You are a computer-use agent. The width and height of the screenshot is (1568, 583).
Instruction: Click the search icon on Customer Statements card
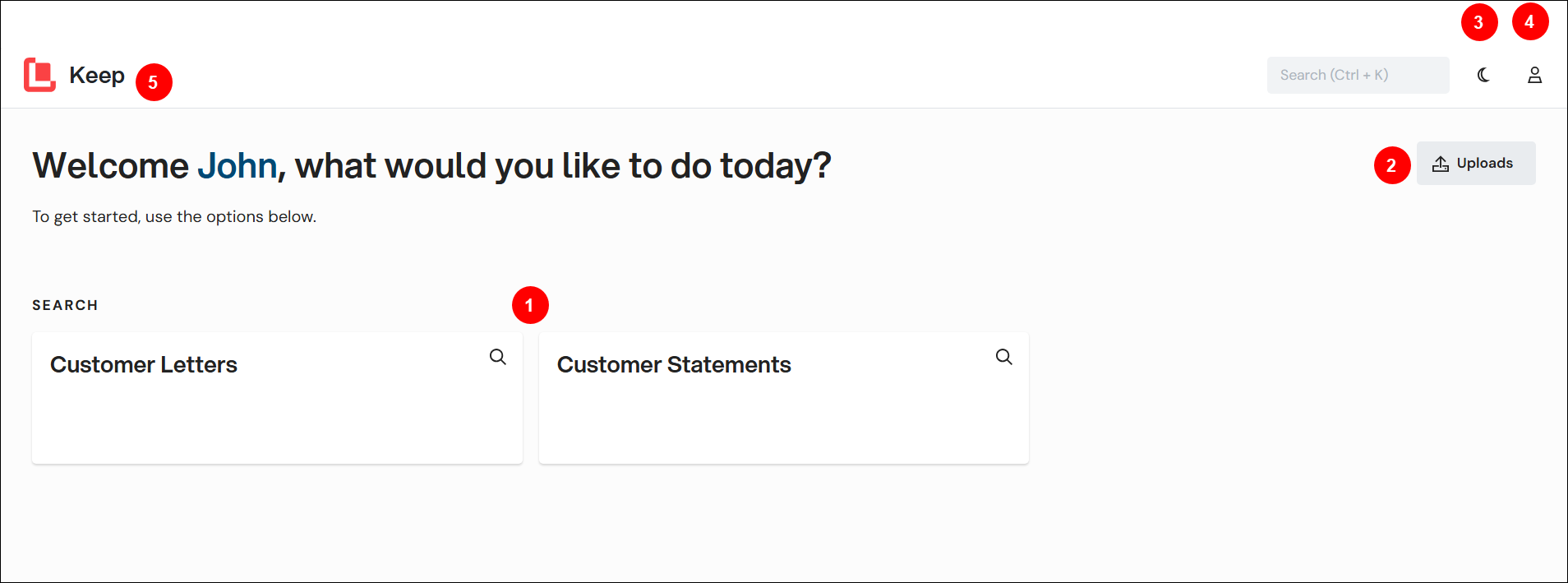click(1003, 357)
